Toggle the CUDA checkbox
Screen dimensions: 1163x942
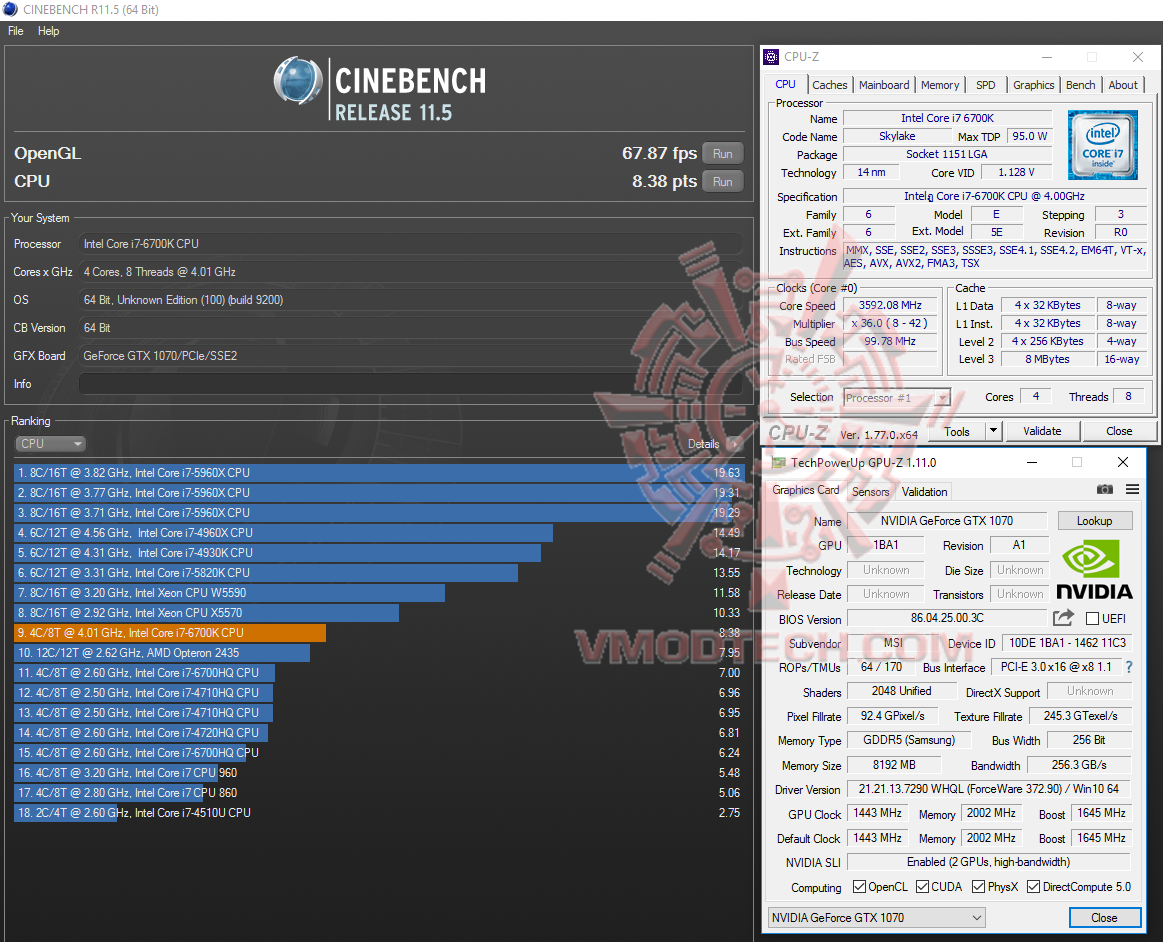(922, 886)
